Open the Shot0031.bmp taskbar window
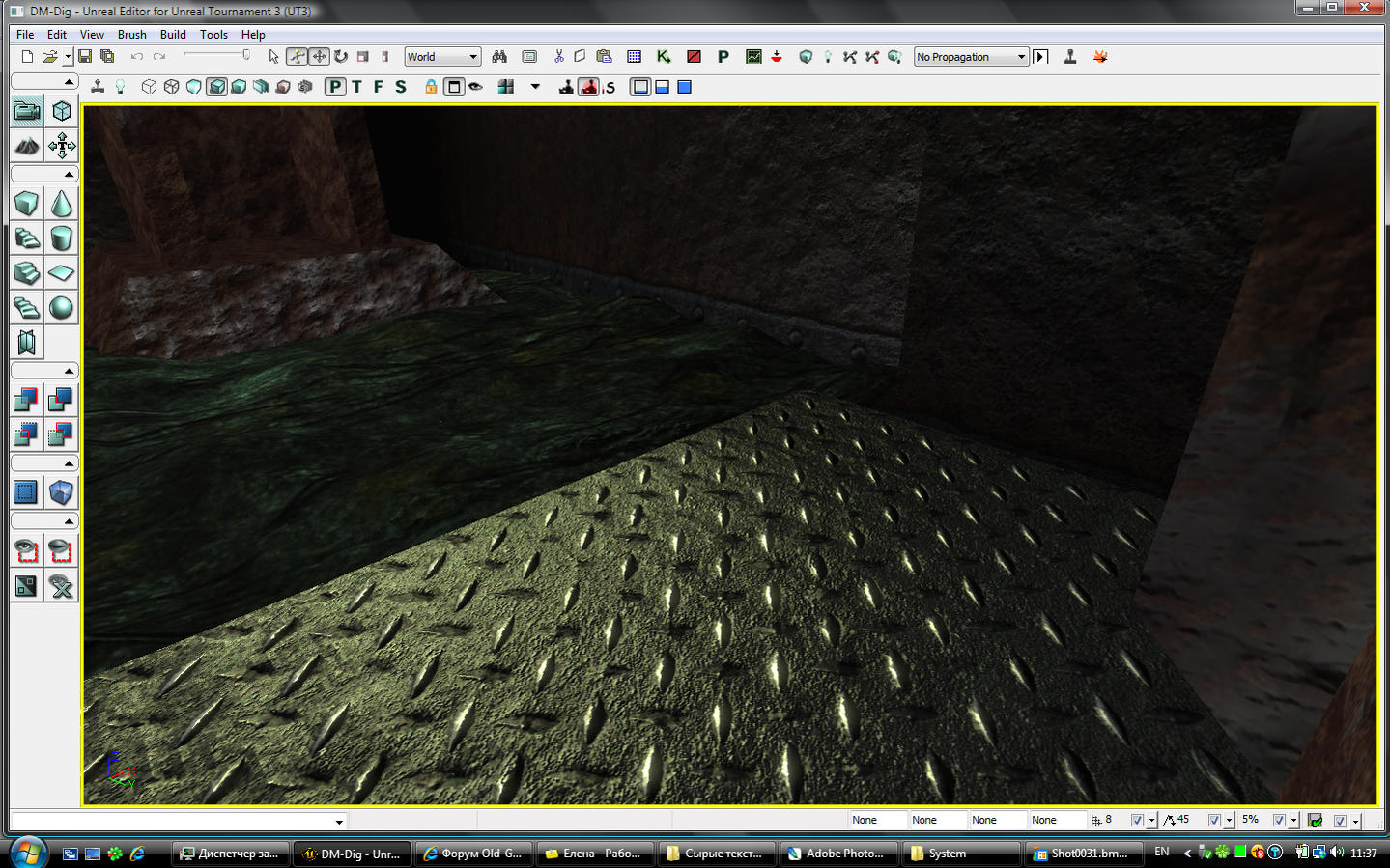 click(x=1082, y=854)
